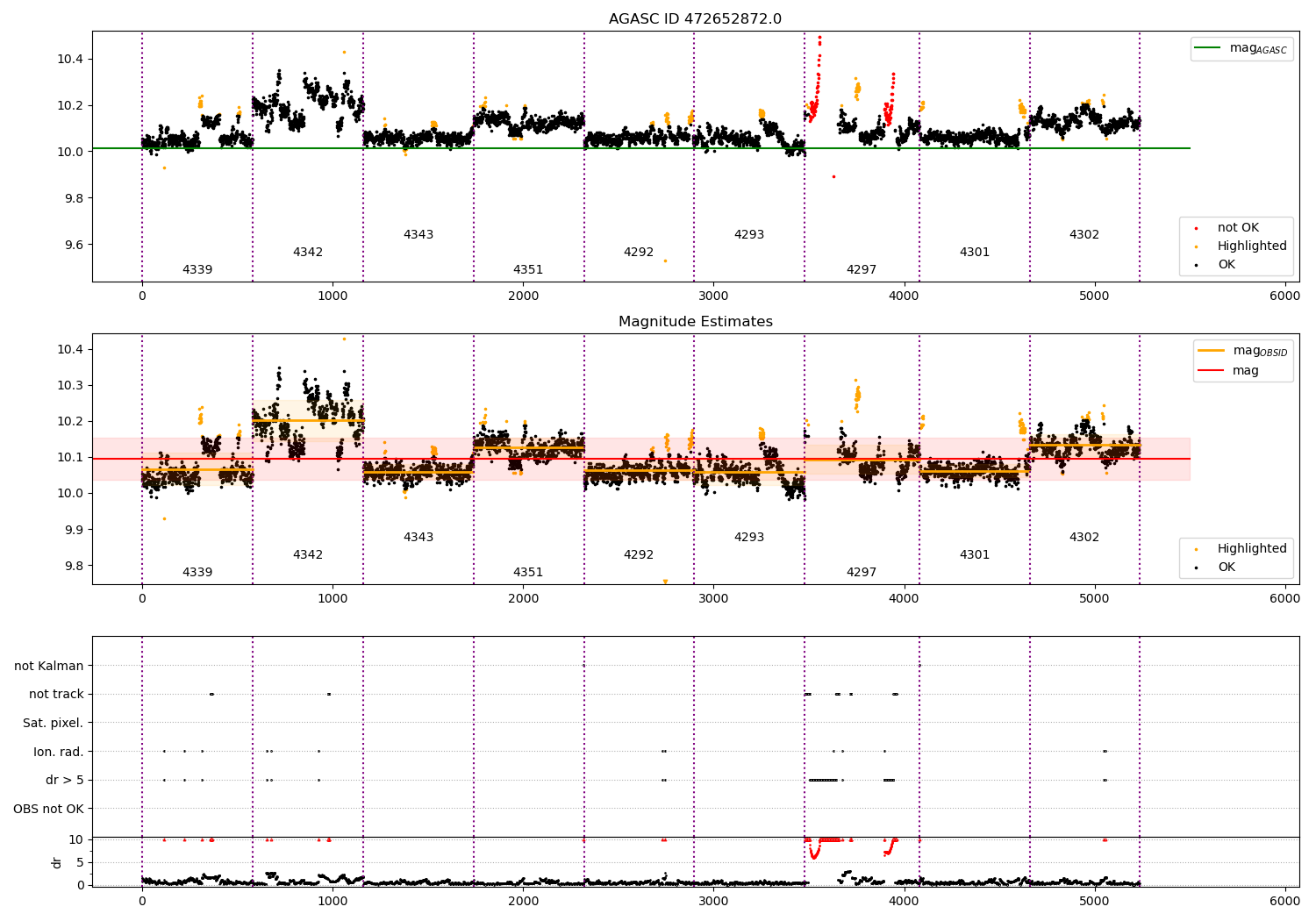Click OBSID label 4302 in Magnitude Estimates plot
1316x921 pixels.
coord(1084,538)
